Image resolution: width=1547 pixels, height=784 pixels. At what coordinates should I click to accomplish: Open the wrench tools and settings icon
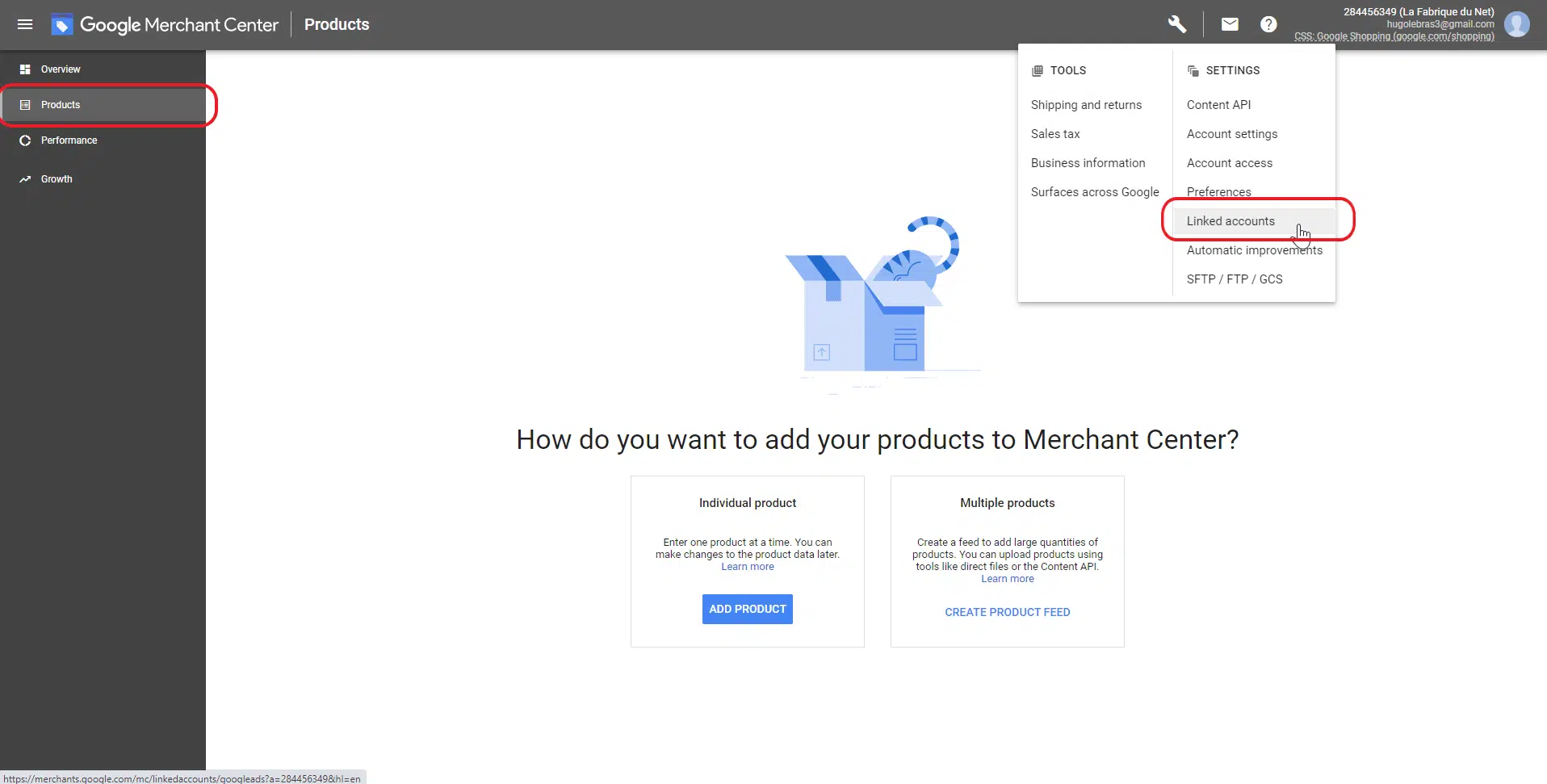1177,24
